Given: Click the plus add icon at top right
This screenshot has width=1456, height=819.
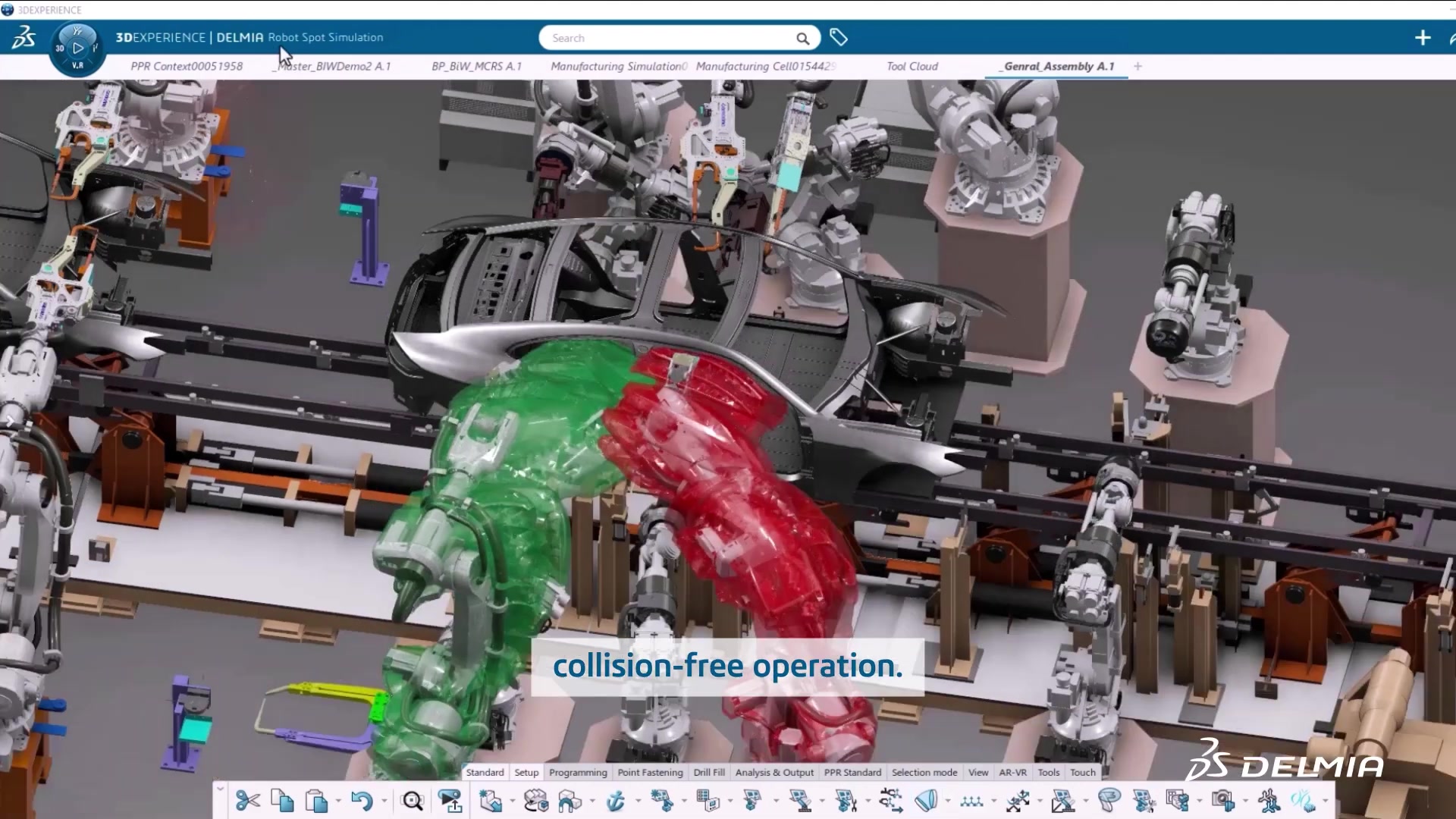Looking at the screenshot, I should click(1423, 38).
